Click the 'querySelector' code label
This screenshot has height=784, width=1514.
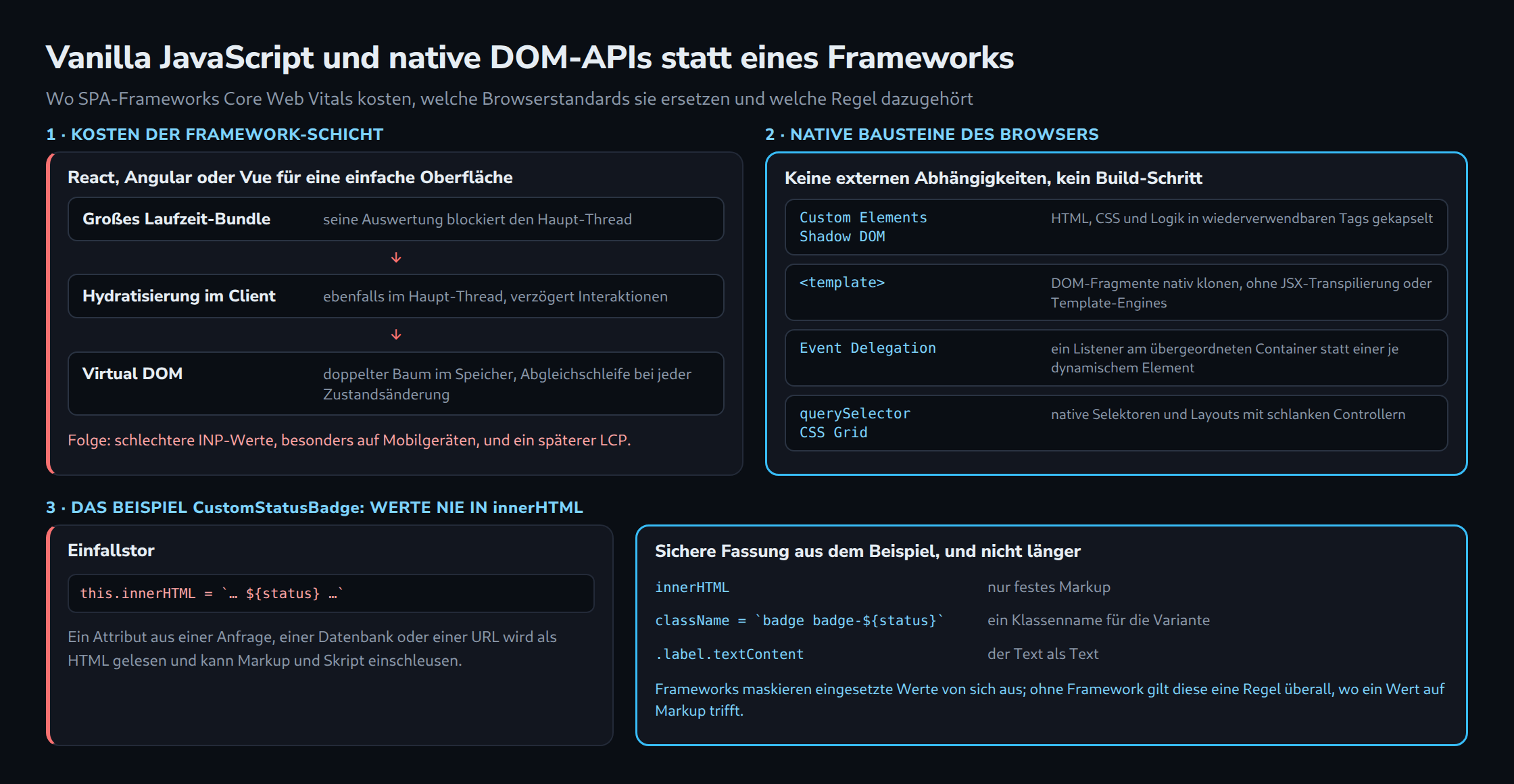point(855,414)
